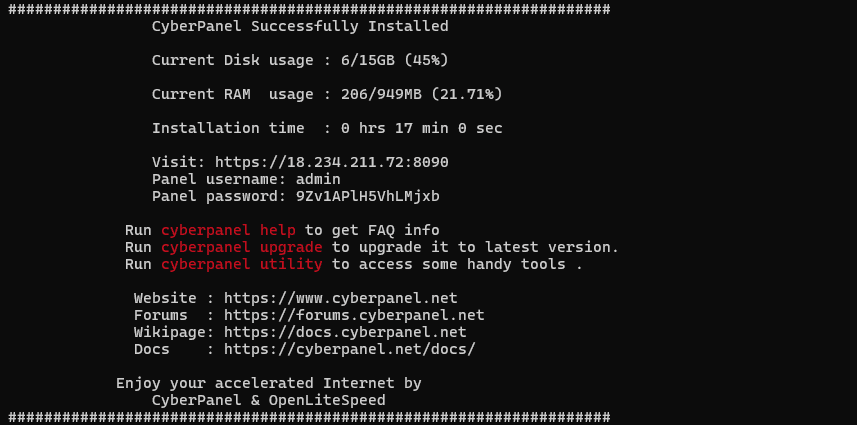Click the RAM usage percentage (21.71%)

pos(466,94)
